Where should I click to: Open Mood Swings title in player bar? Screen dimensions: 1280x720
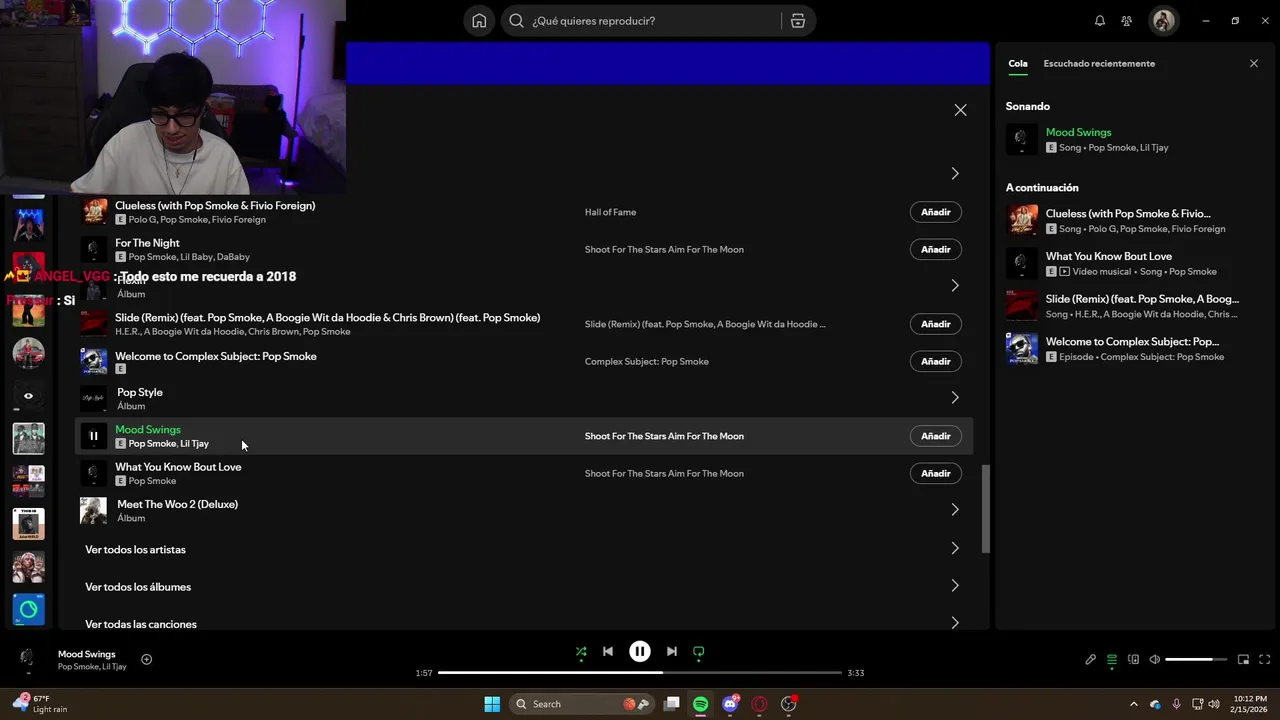[x=87, y=654]
